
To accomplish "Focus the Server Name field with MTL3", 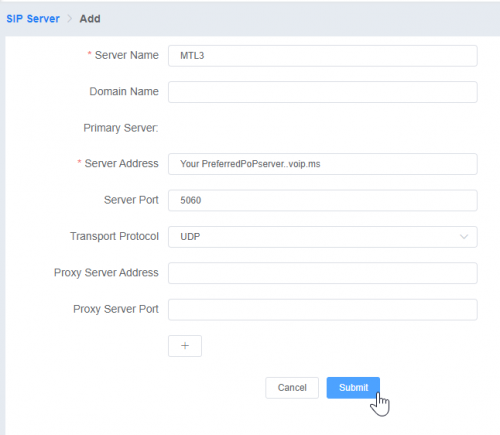I will pyautogui.click(x=323, y=56).
